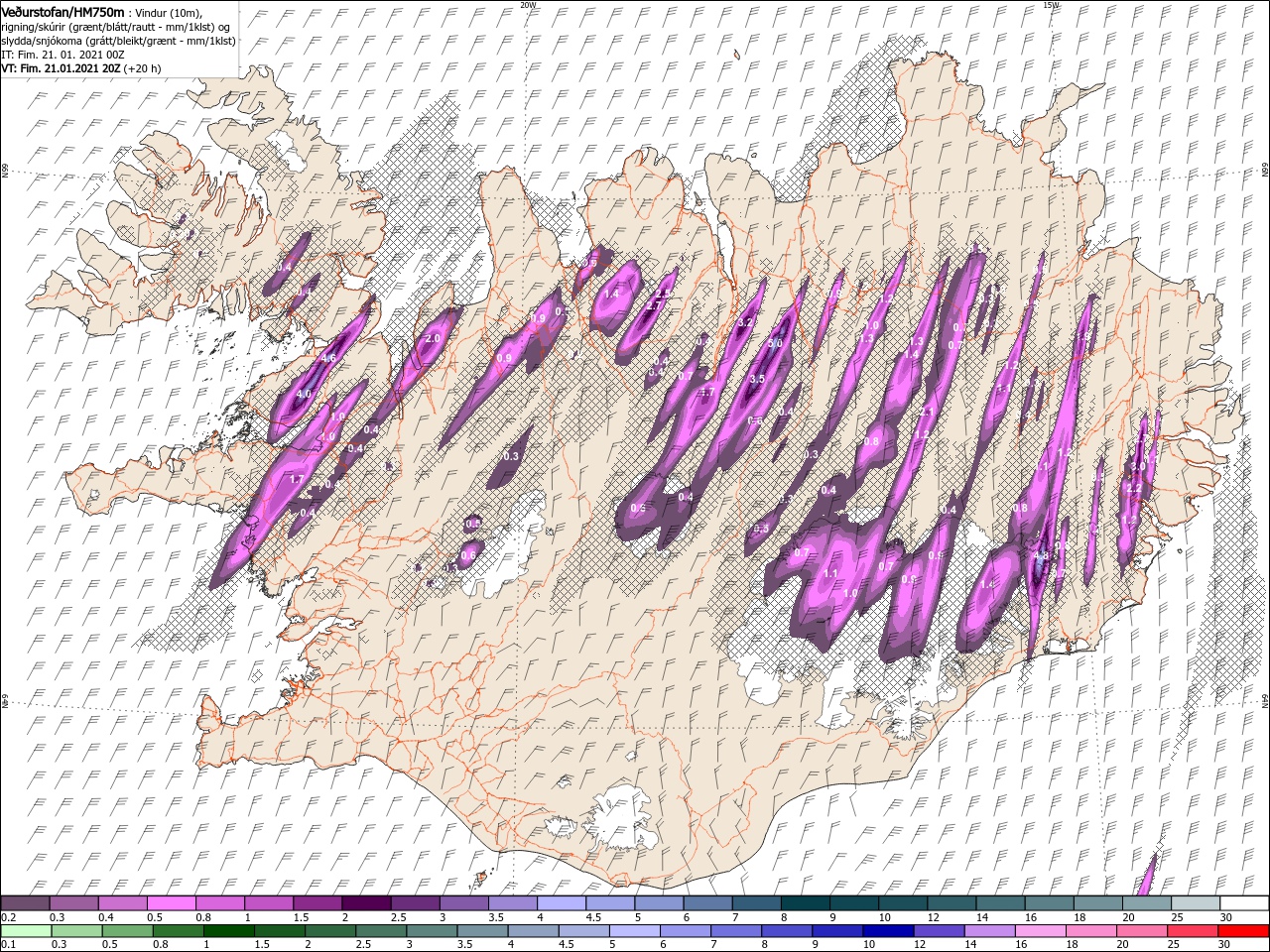Pick the orchid 0.4 snow legend swatch
Viewport: 1270px width, 952px height.
coord(123,903)
